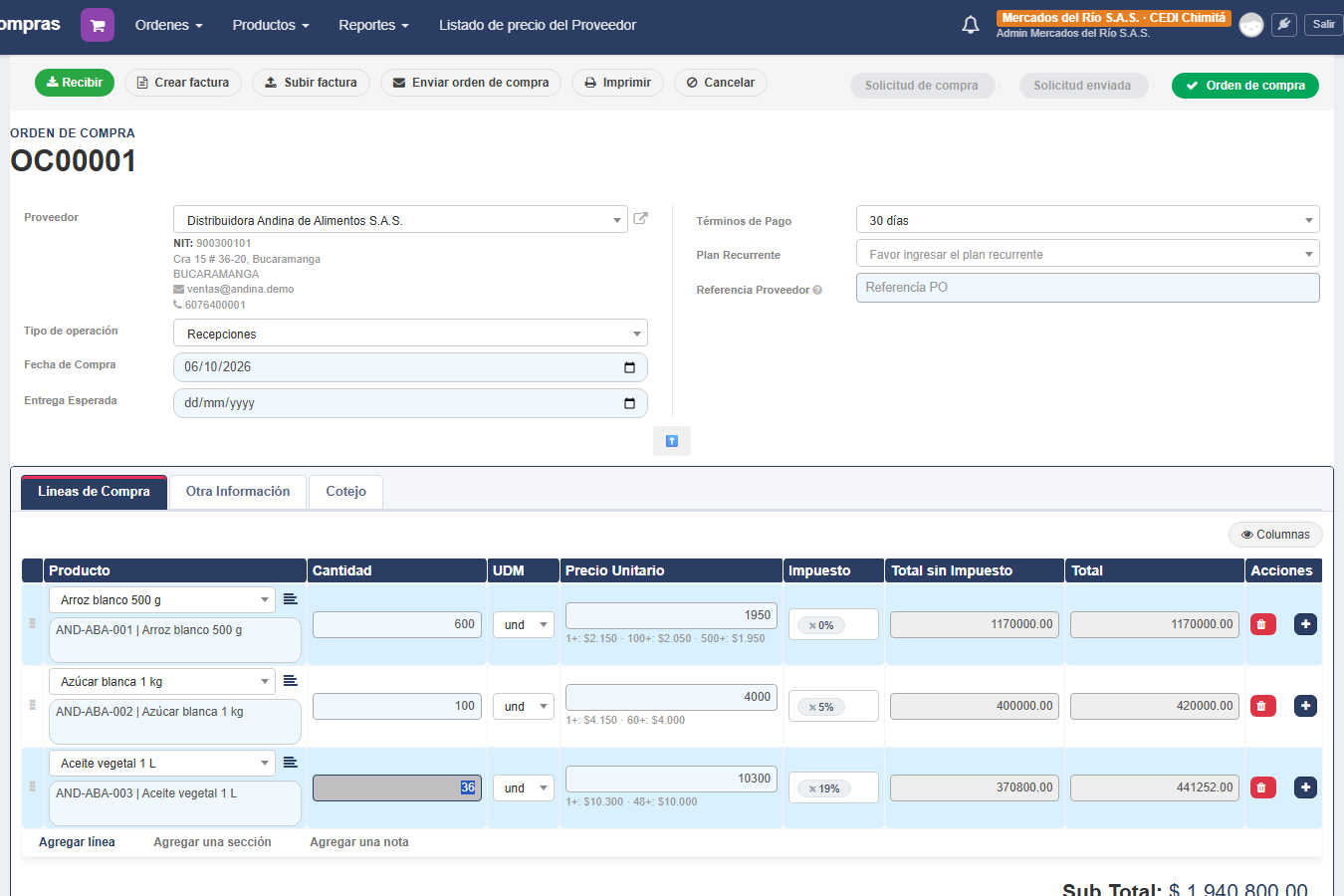Open the notifications bell
The width and height of the screenshot is (1344, 896).
pyautogui.click(x=971, y=25)
